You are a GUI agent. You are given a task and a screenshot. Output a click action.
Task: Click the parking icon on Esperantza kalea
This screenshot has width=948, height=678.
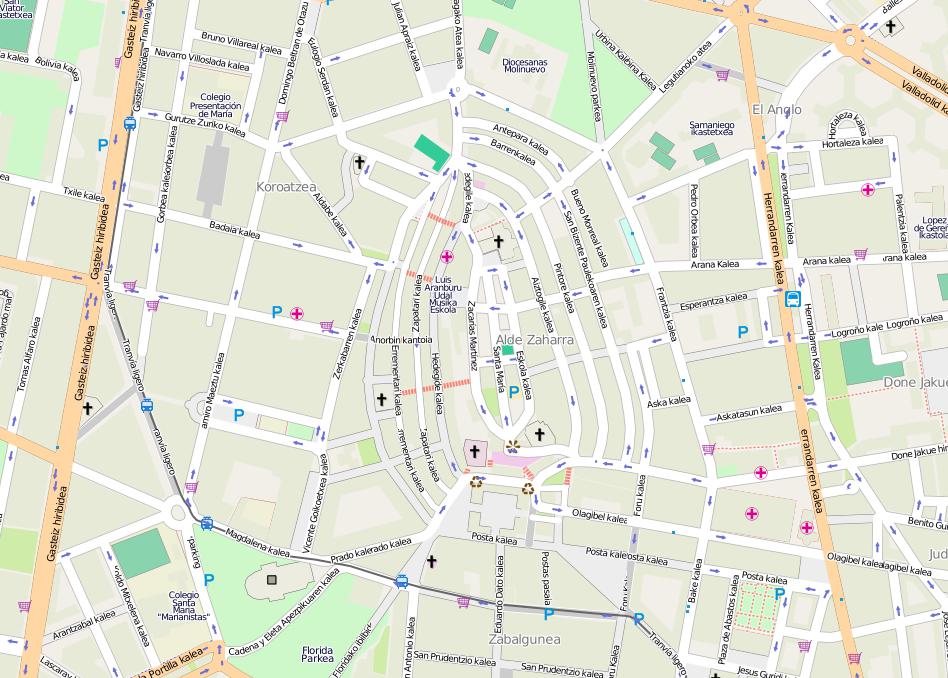pyautogui.click(x=742, y=331)
